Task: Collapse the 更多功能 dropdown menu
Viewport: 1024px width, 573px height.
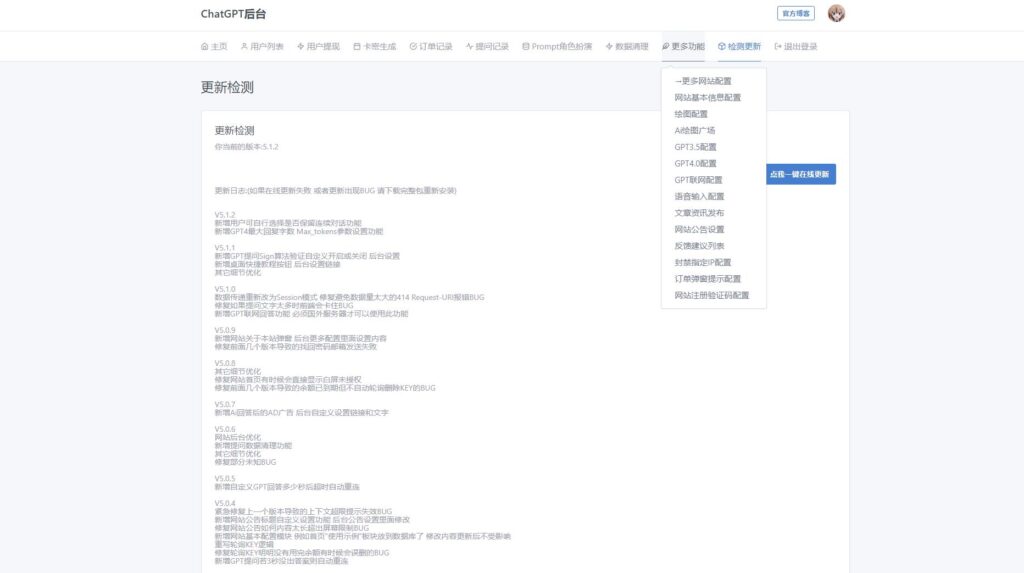Action: tap(683, 46)
